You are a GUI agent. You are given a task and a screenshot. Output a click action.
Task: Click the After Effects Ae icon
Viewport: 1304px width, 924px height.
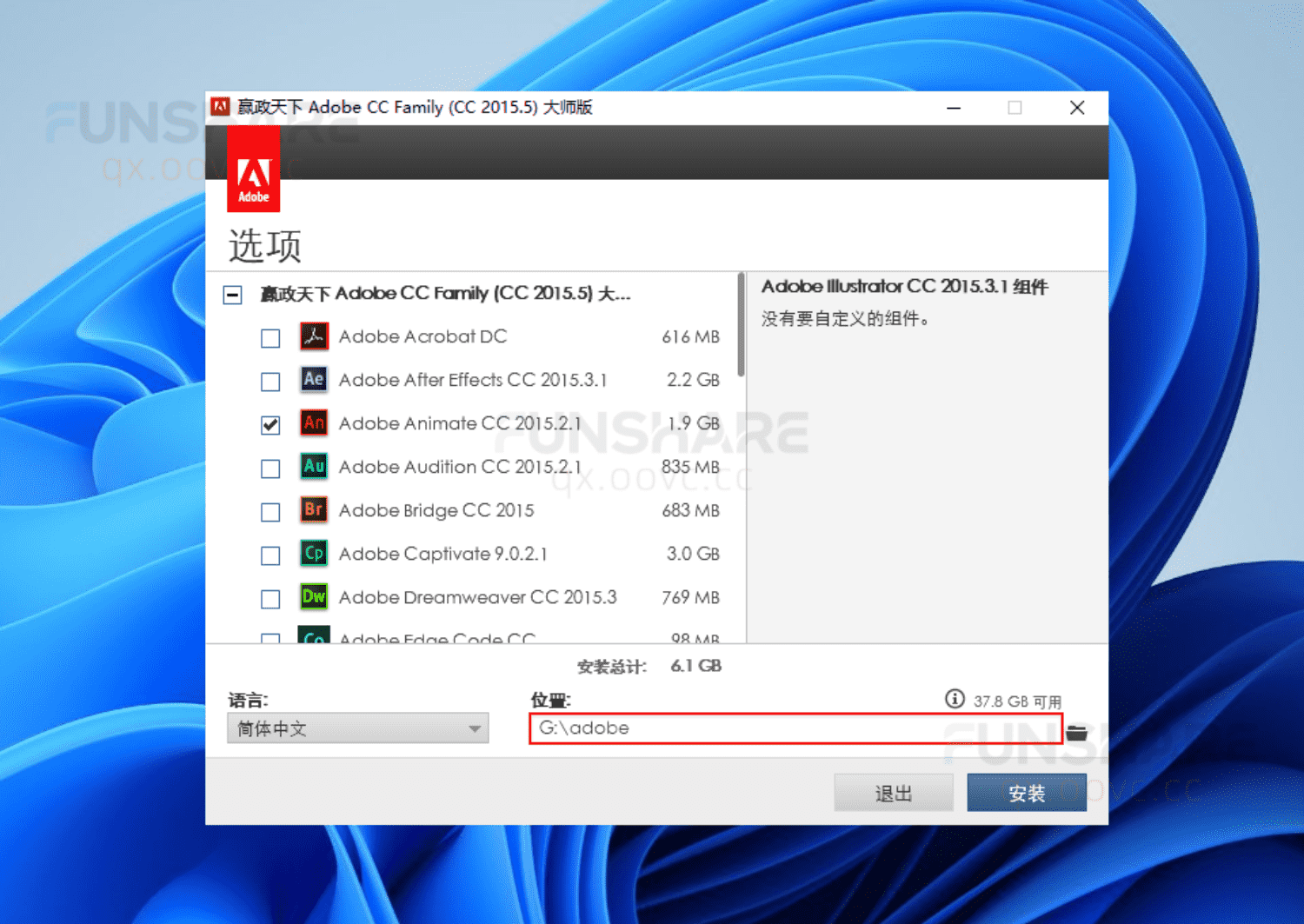click(314, 379)
